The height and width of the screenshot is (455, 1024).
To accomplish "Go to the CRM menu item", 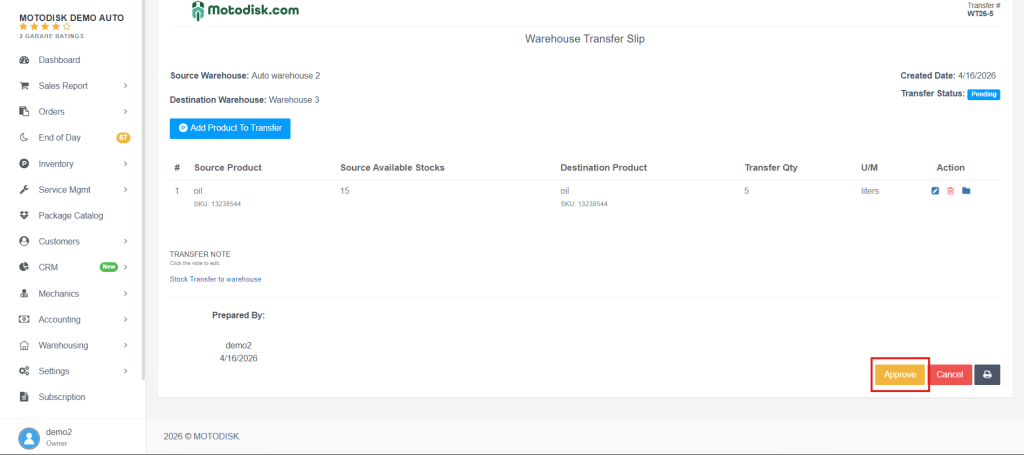I will pyautogui.click(x=49, y=268).
